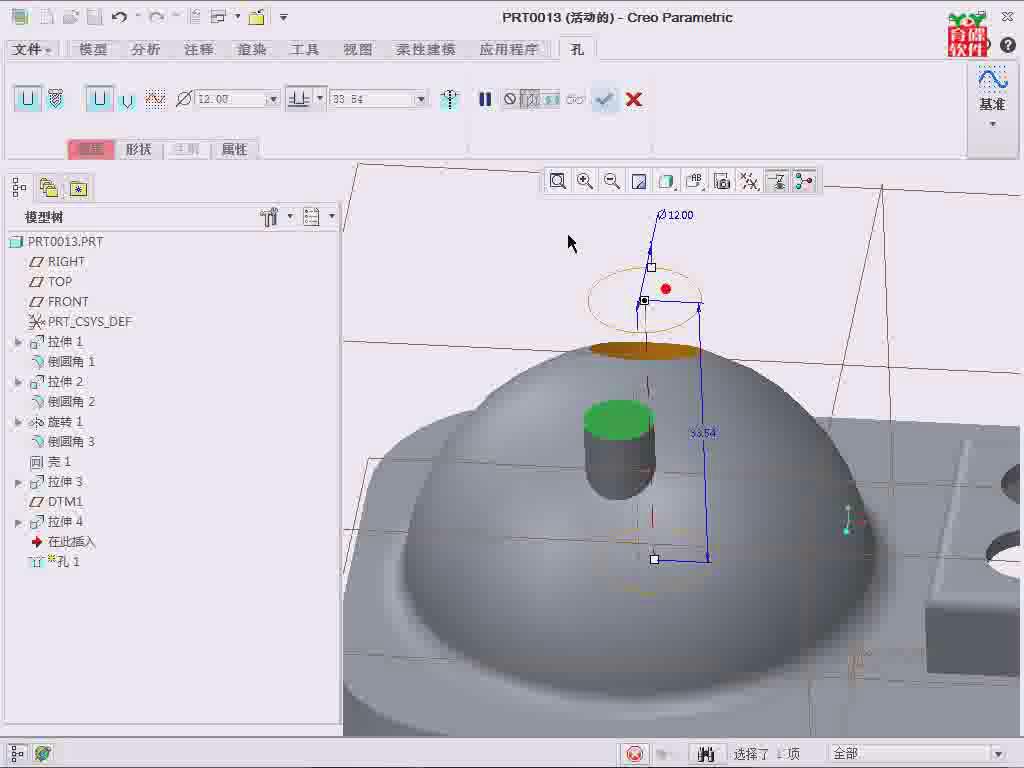Viewport: 1024px width, 768px height.
Task: Click the view manager camera icon
Action: pos(722,181)
